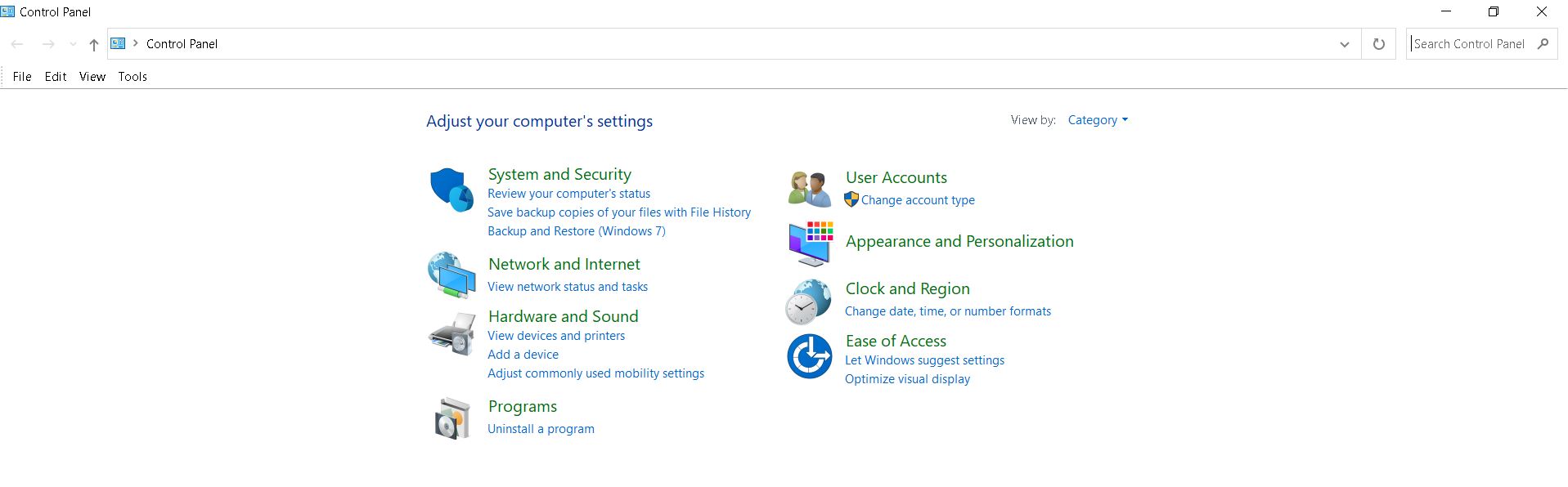Screen dimensions: 1568x487
Task: Refresh the Control Panel view
Action: [1378, 44]
